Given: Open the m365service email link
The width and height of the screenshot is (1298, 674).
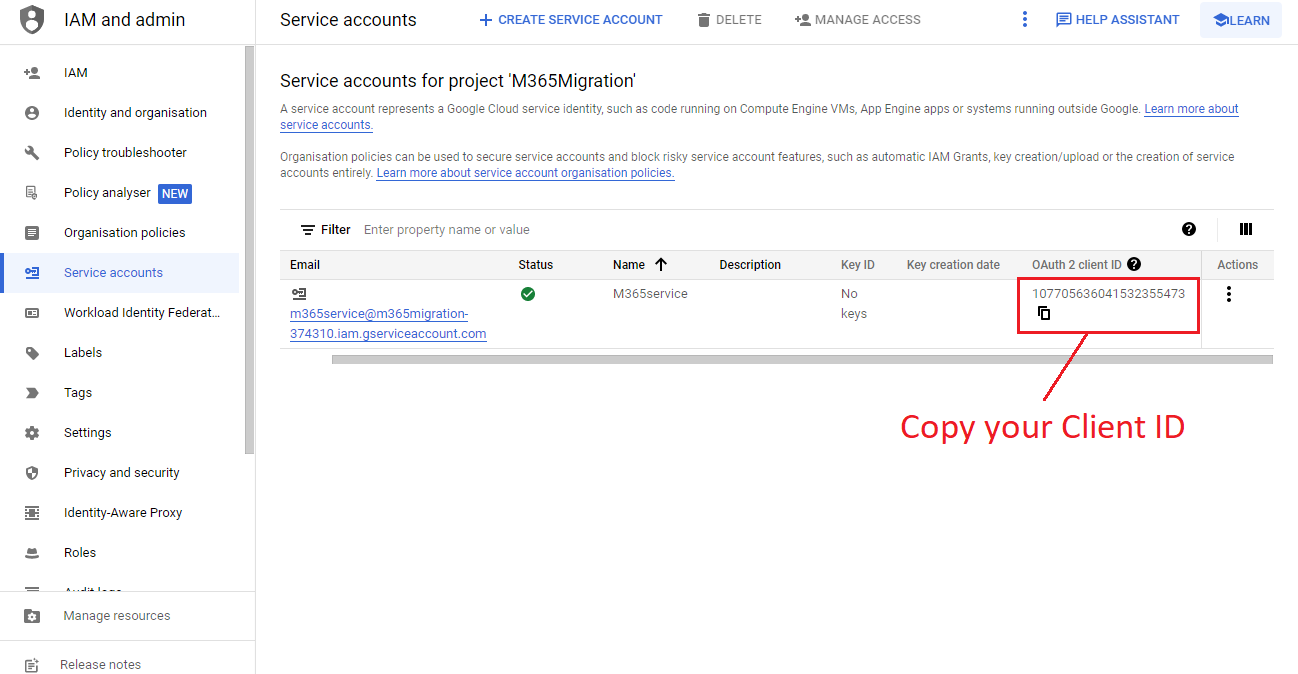Looking at the screenshot, I should 388,324.
